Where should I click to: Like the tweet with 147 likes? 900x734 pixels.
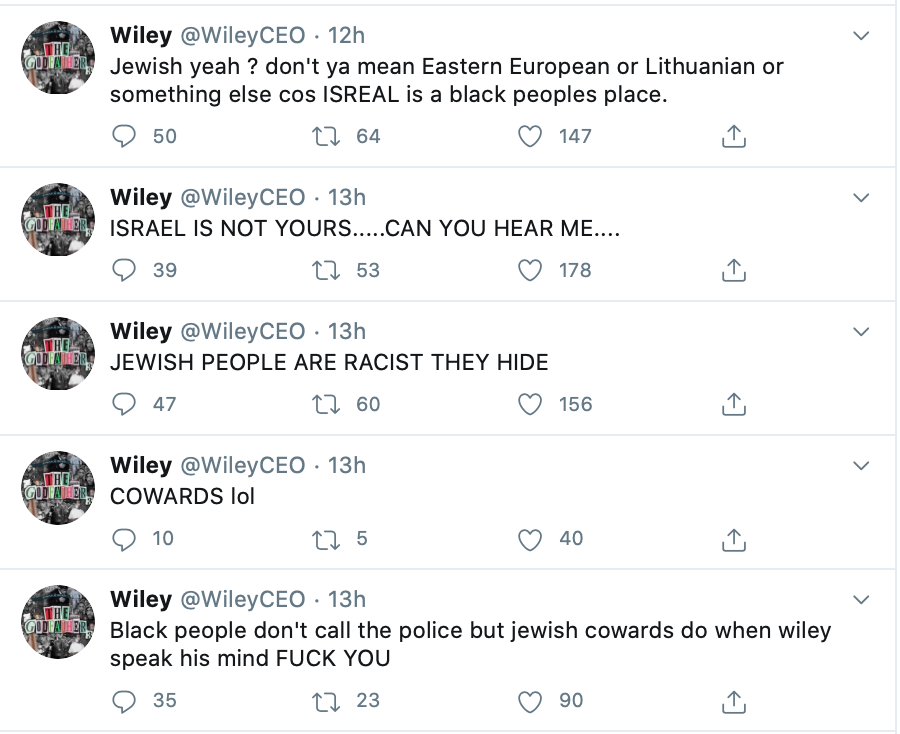(529, 137)
